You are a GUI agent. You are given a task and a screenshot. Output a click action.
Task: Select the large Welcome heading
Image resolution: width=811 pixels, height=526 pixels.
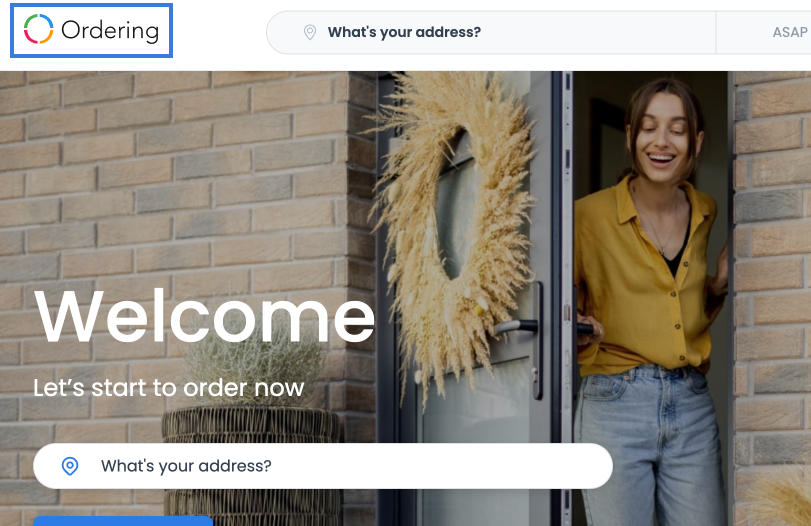(204, 317)
